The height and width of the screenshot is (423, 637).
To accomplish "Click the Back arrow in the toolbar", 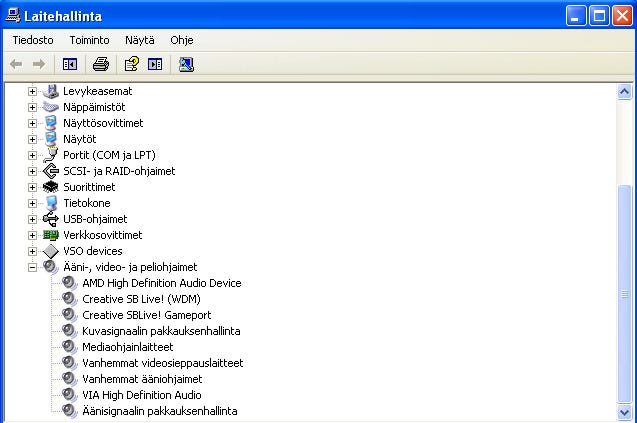I will click(x=16, y=64).
